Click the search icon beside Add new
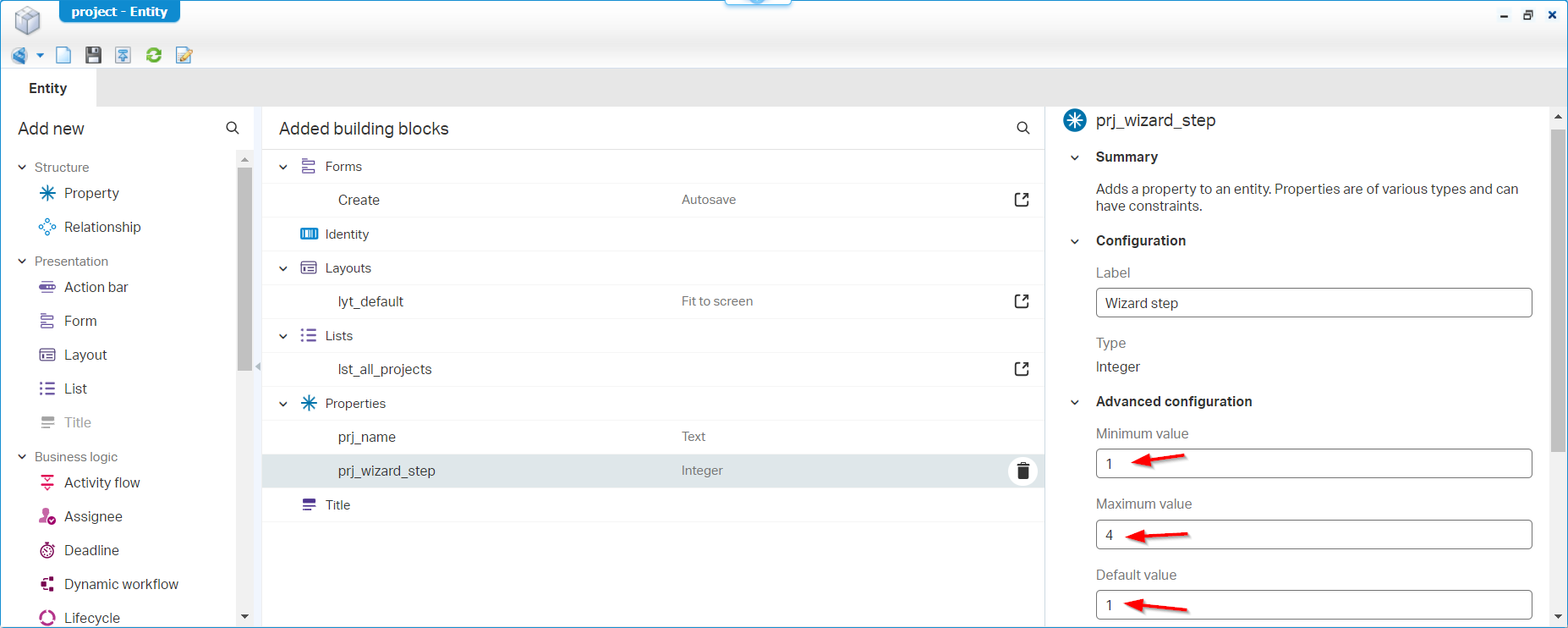The width and height of the screenshot is (1568, 628). pyautogui.click(x=233, y=128)
